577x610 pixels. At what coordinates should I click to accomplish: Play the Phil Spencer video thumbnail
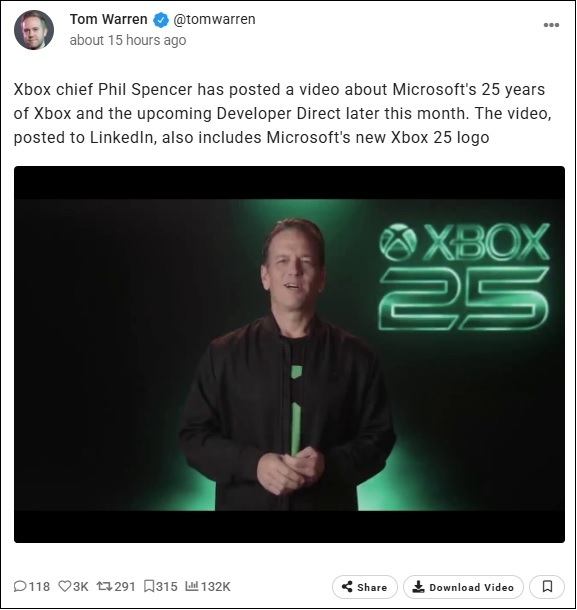coord(289,354)
